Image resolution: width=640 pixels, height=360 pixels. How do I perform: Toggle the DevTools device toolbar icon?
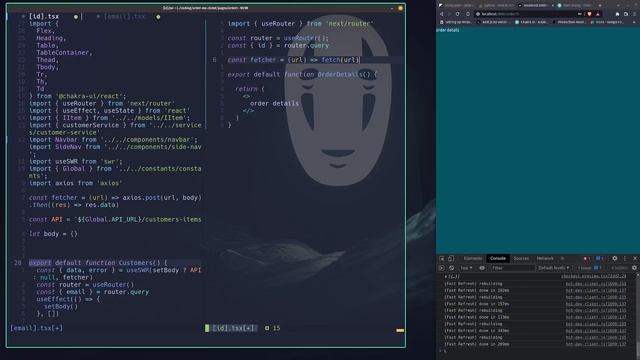click(451, 258)
